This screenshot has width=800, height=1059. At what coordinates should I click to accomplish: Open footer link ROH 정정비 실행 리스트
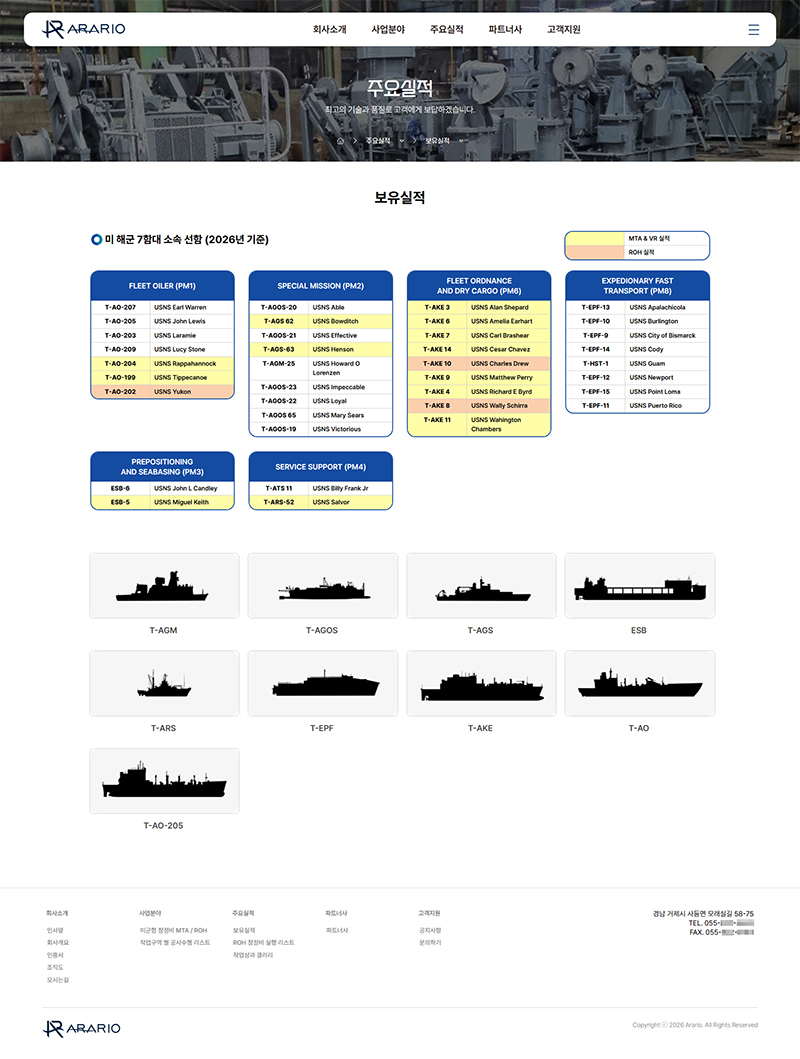[x=263, y=943]
